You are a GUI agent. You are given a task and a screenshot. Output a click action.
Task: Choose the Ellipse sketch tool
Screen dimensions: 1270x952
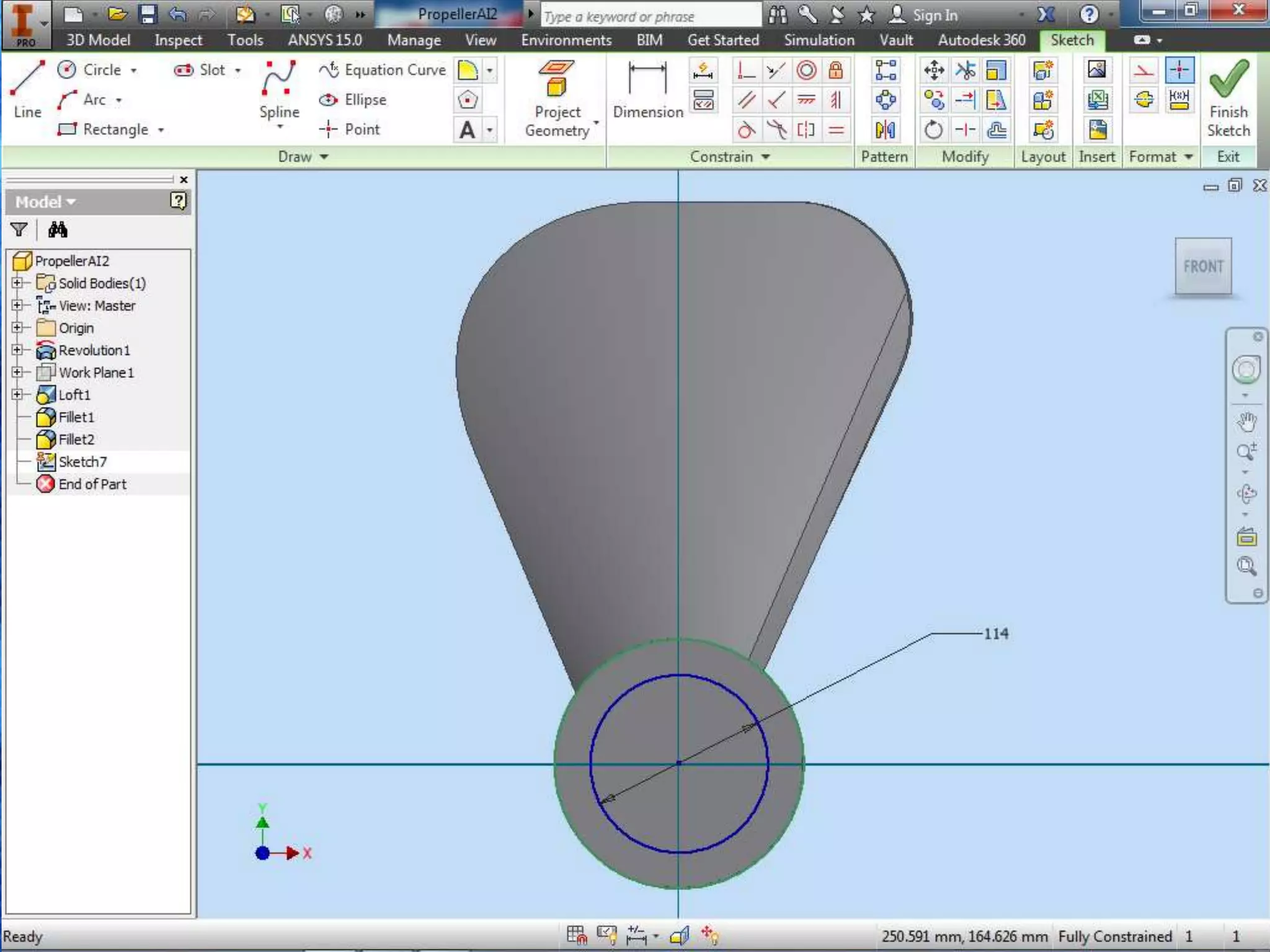click(353, 100)
